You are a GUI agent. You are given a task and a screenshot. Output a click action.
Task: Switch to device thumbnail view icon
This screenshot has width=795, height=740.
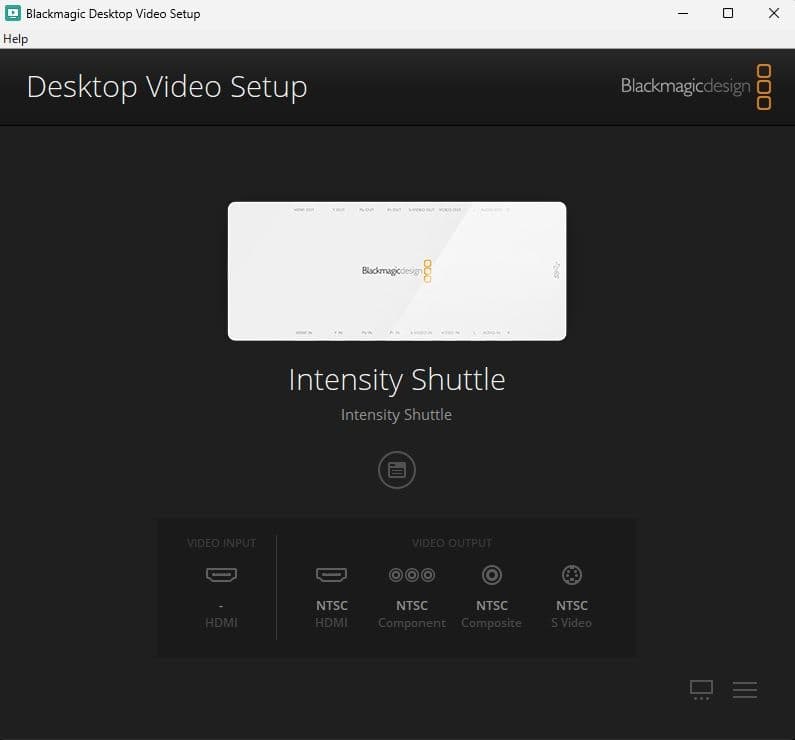pos(701,690)
